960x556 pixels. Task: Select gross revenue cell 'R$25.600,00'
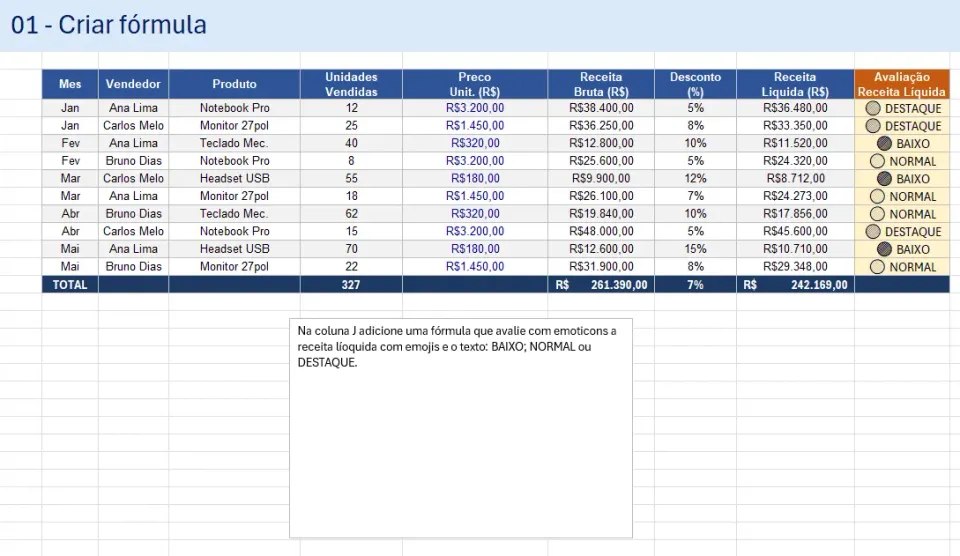click(x=601, y=161)
